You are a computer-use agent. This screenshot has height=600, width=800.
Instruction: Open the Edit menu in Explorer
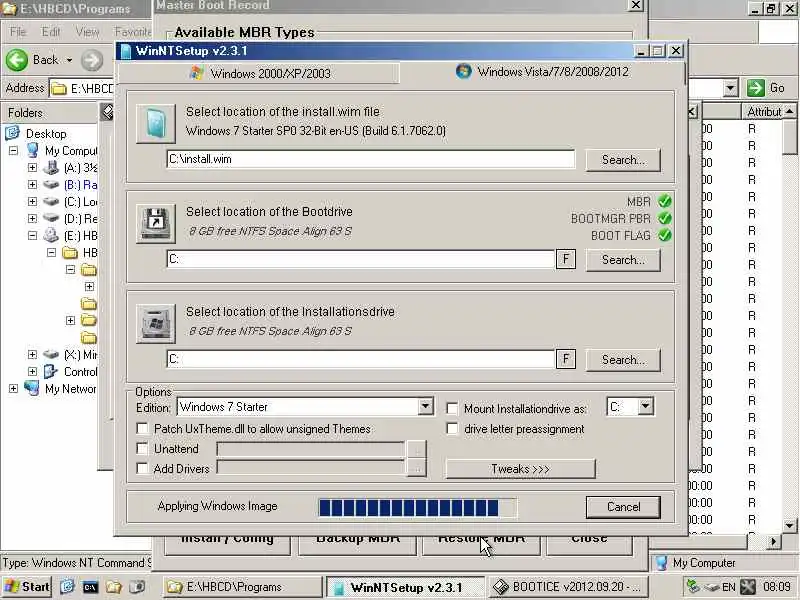coord(51,32)
